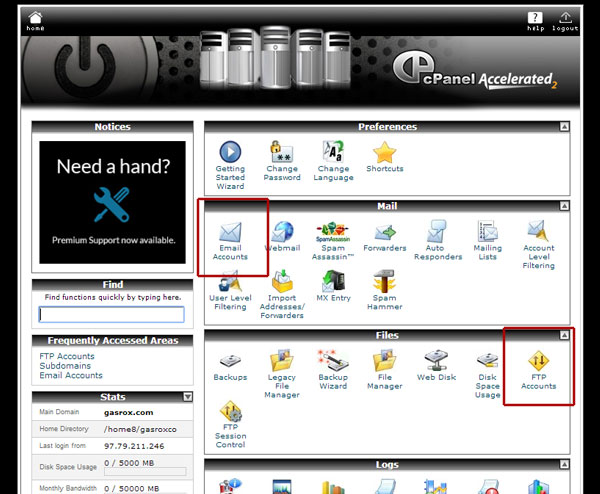Screen dimensions: 600x494
Task: Open Email Accounts in Mail section
Action: point(230,241)
